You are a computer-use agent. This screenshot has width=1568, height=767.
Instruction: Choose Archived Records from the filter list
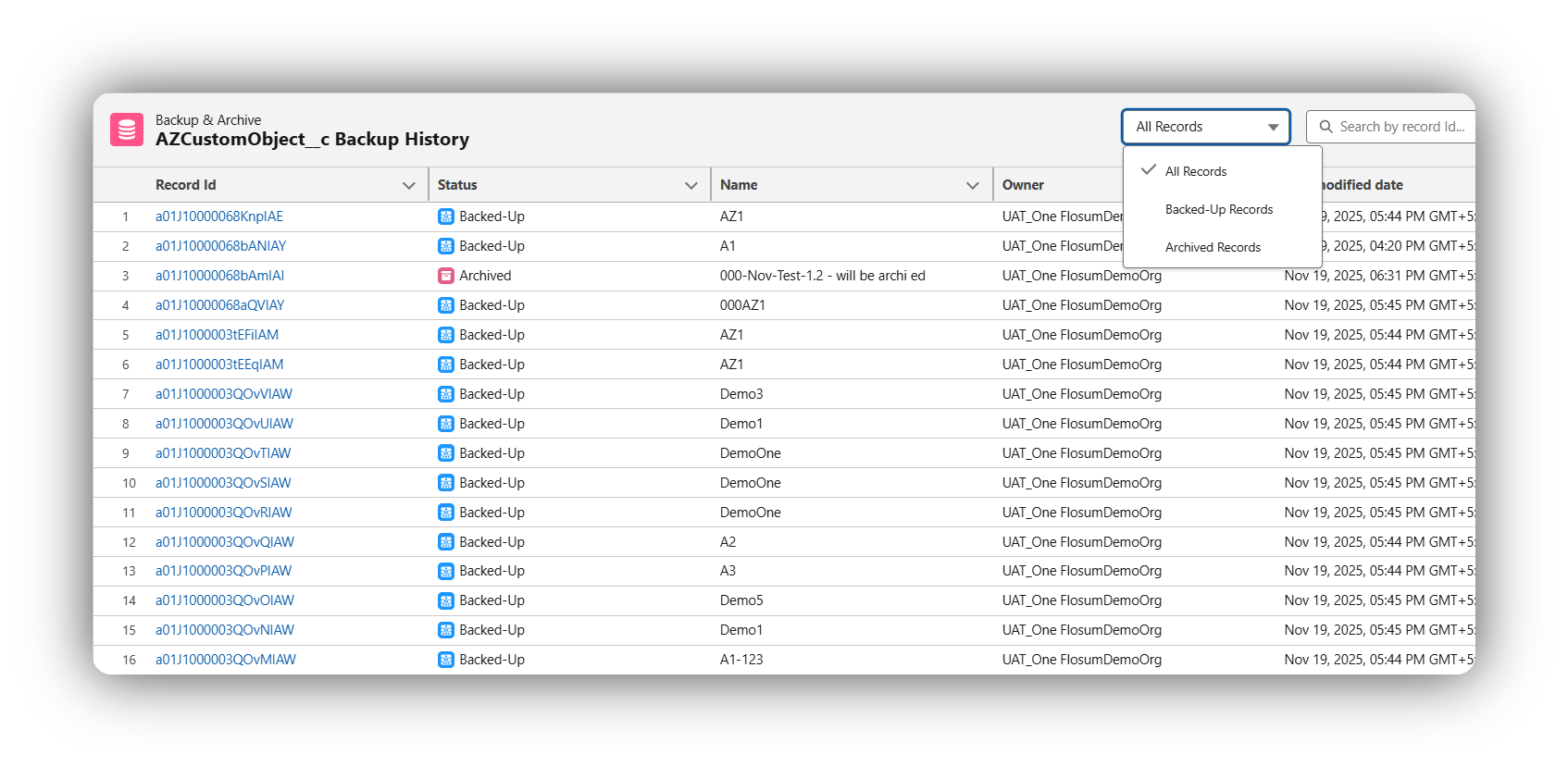tap(1213, 247)
